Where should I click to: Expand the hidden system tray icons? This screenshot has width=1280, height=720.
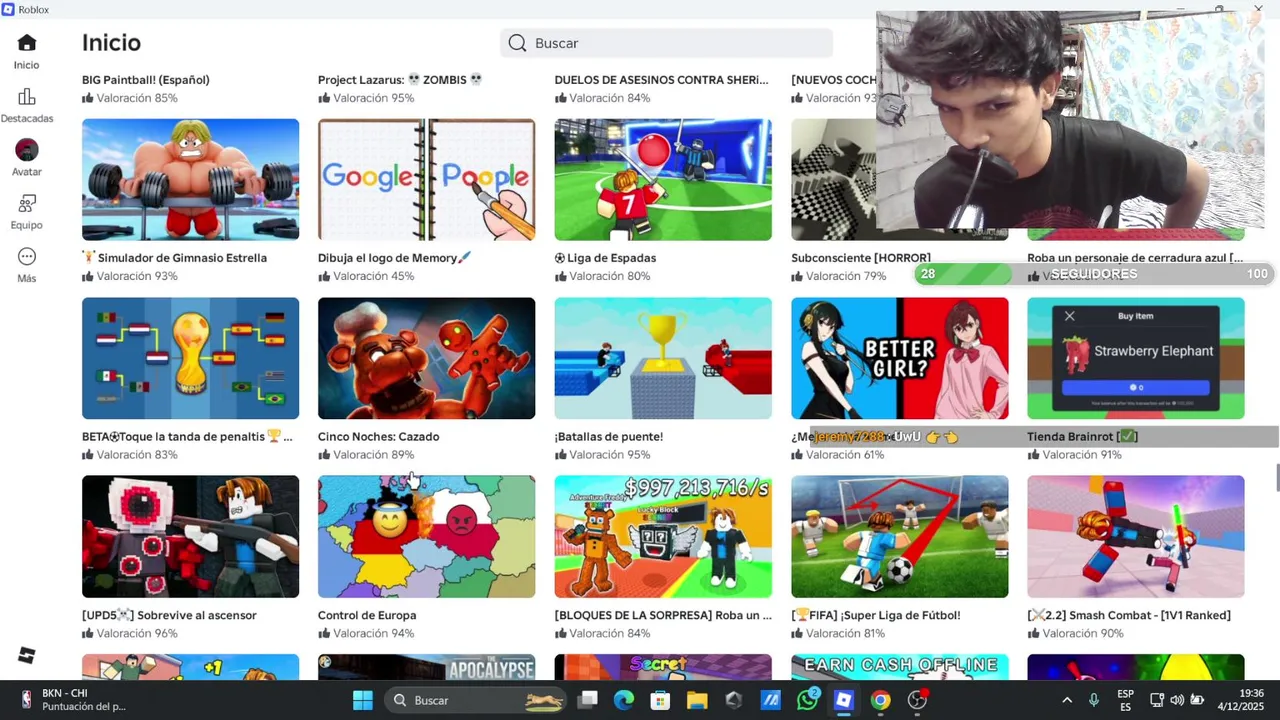[1067, 700]
